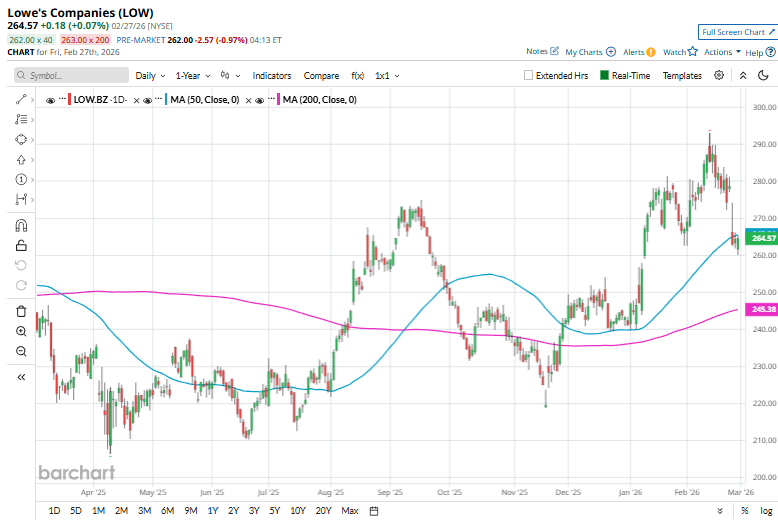Enable the Extended Hrs checkbox

[x=529, y=75]
